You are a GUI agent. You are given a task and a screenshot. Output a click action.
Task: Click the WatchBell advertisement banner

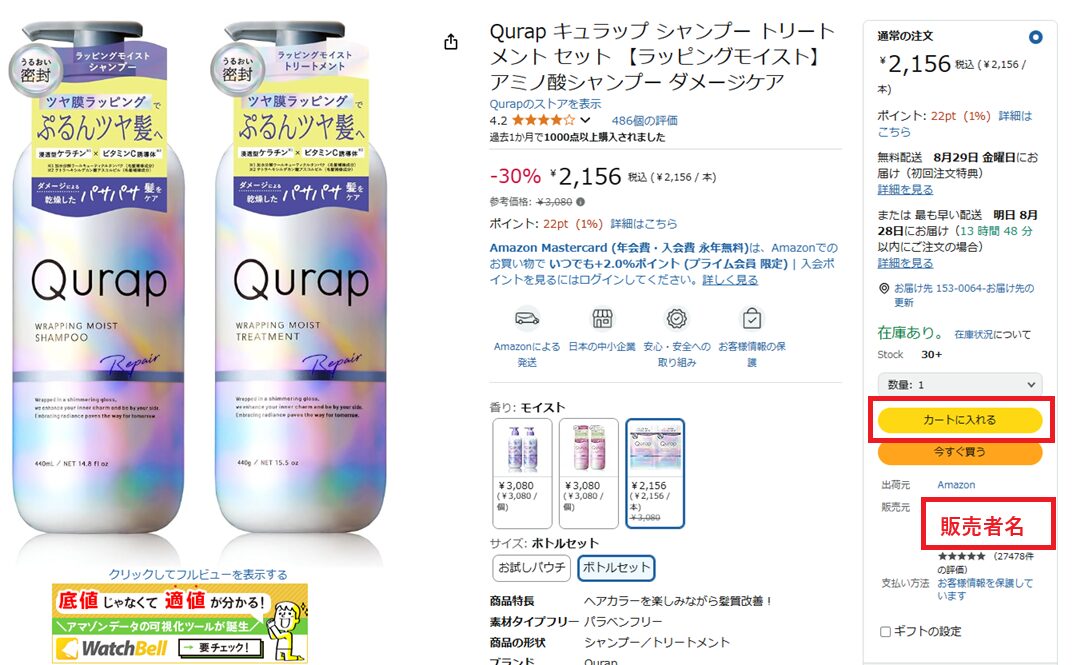point(180,623)
